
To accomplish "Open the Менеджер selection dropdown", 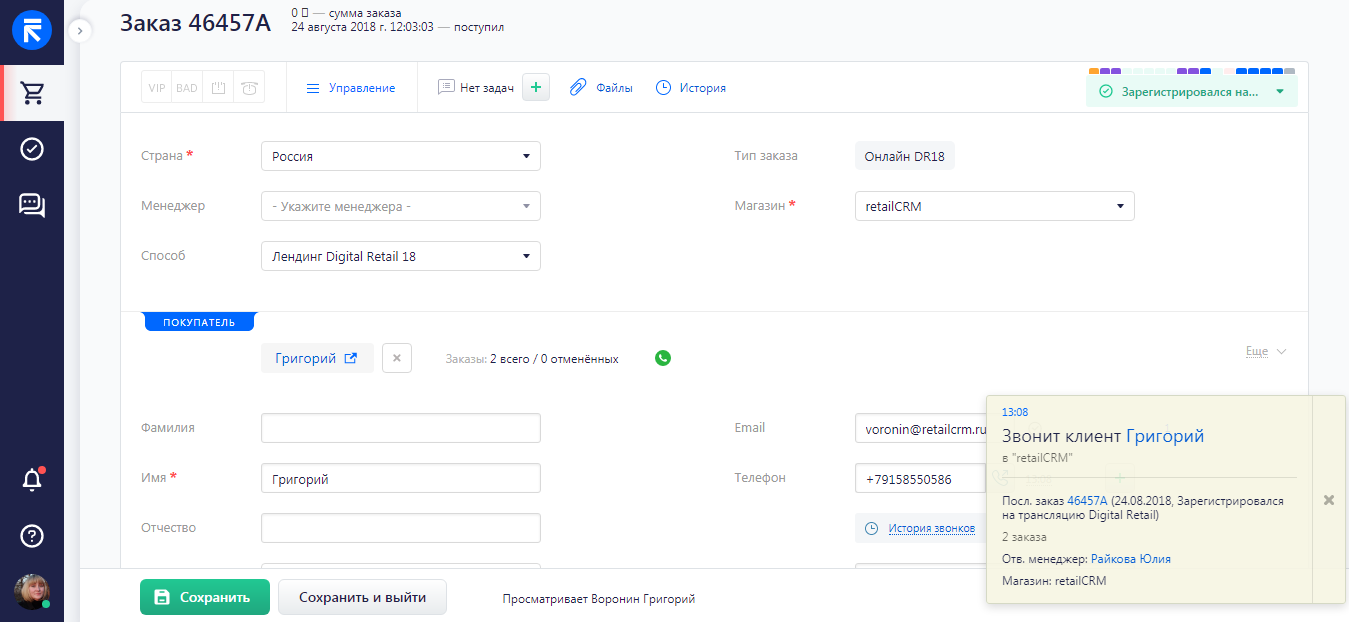I will tap(400, 206).
